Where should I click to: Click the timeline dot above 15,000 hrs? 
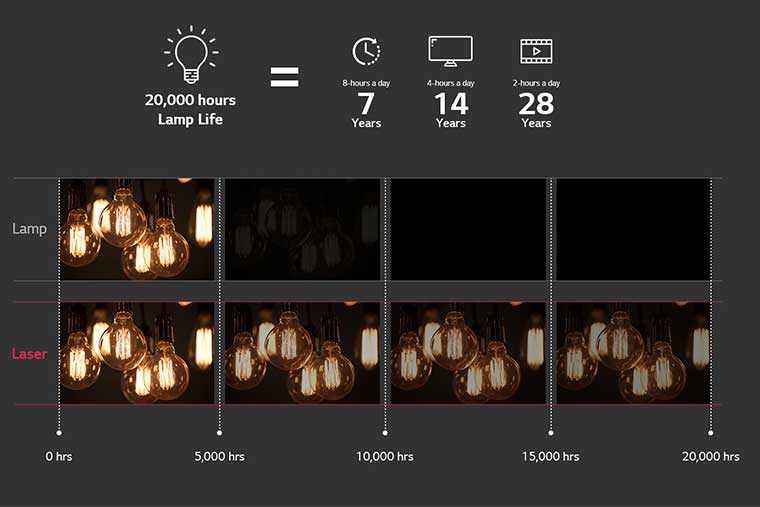tap(551, 433)
